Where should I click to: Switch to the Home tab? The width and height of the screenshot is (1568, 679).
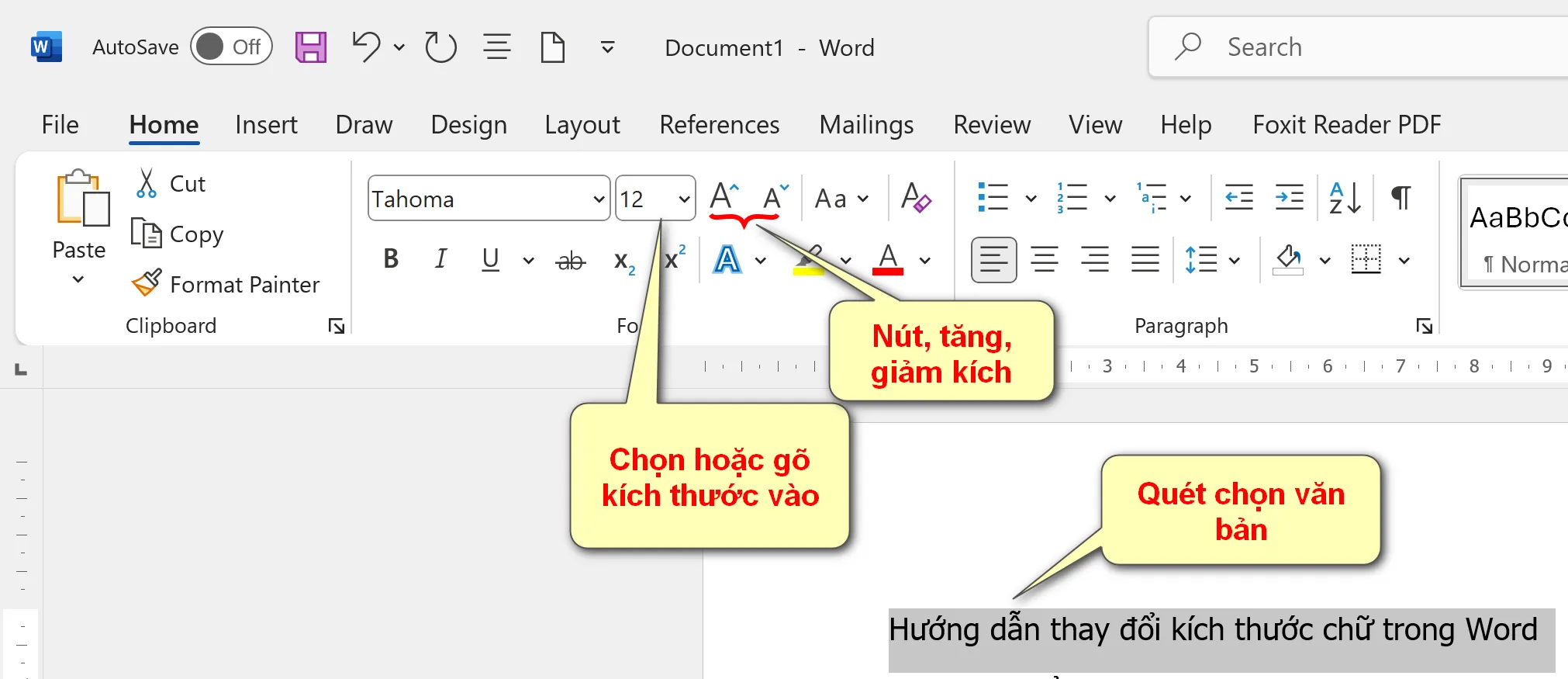[x=164, y=124]
